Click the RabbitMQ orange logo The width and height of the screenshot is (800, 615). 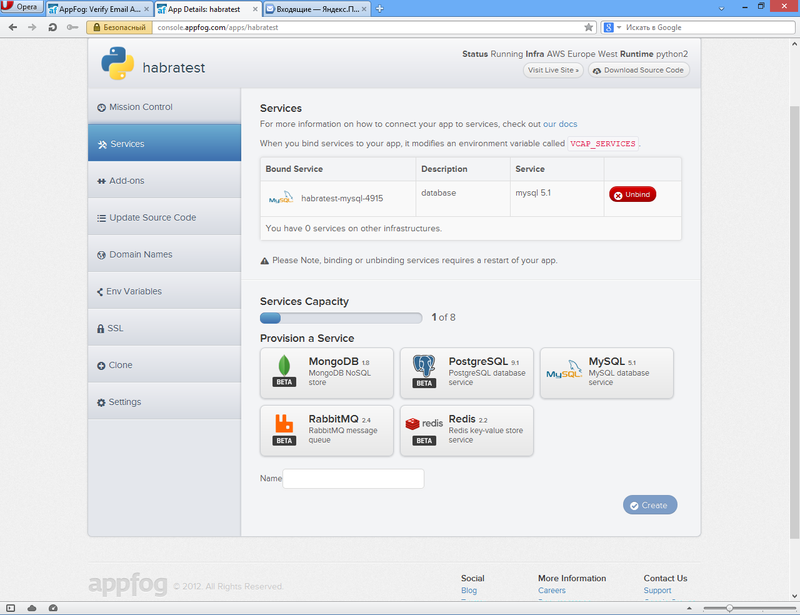(x=284, y=424)
